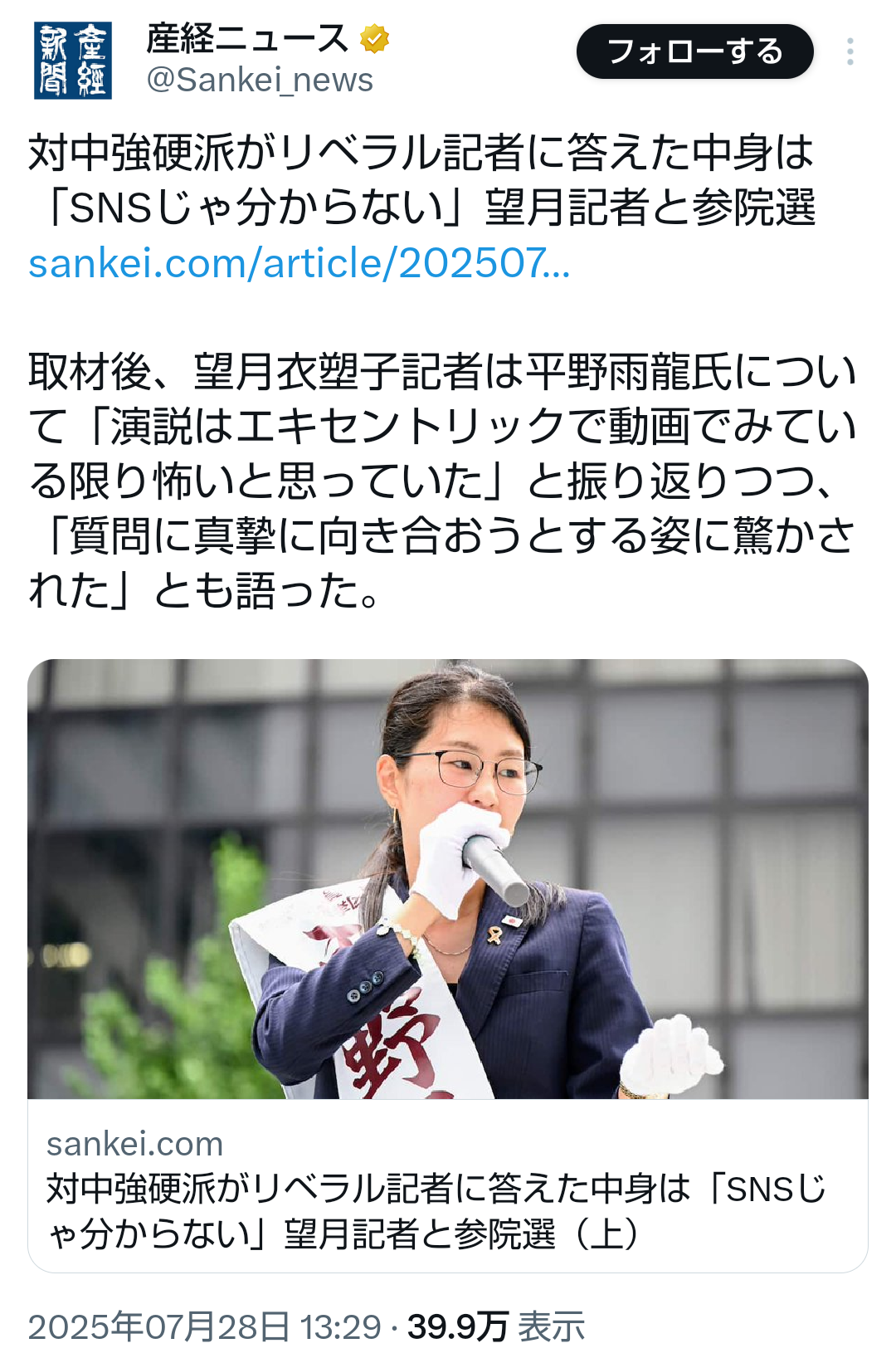Click the 2025年07月28日 date stamp
This screenshot has height=1358, width=896.
[x=158, y=1326]
